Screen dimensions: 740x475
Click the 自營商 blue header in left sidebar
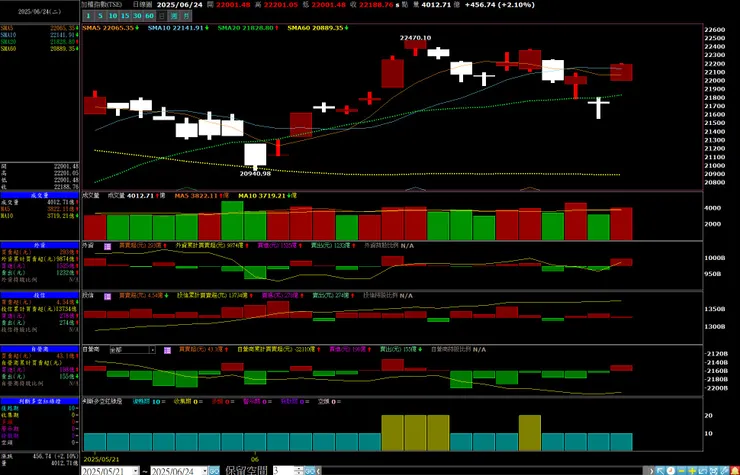click(40, 349)
